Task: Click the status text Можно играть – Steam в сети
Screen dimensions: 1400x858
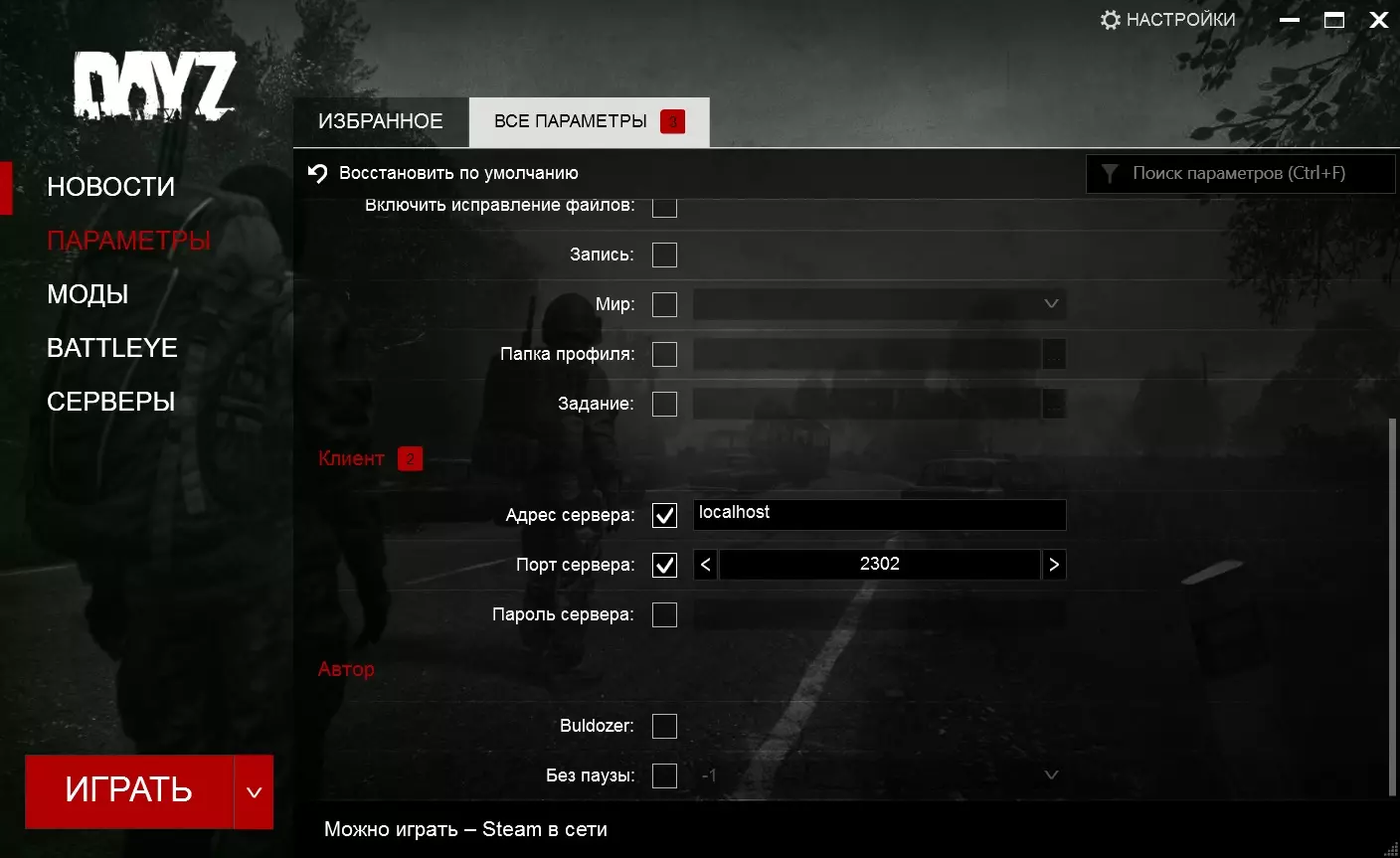Action: click(x=465, y=830)
